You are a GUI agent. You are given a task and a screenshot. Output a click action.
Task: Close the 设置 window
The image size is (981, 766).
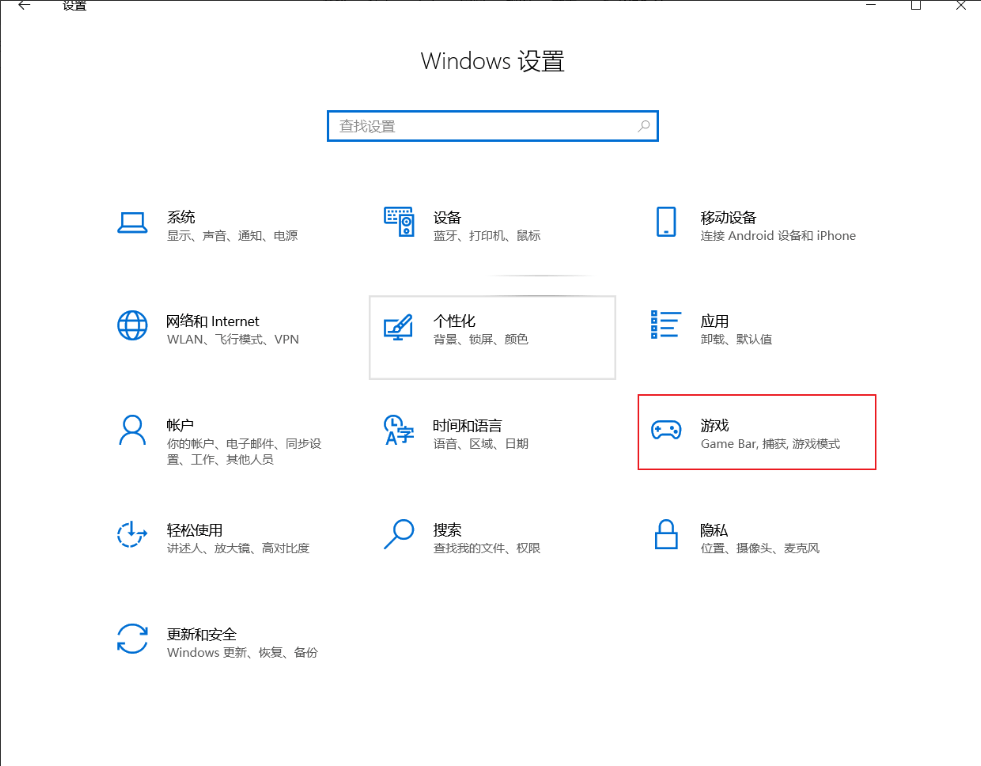click(961, 5)
